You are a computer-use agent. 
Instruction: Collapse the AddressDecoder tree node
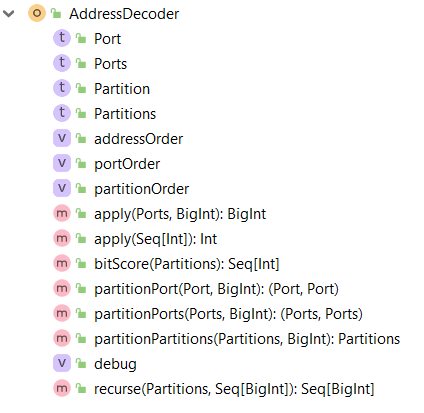coord(8,14)
